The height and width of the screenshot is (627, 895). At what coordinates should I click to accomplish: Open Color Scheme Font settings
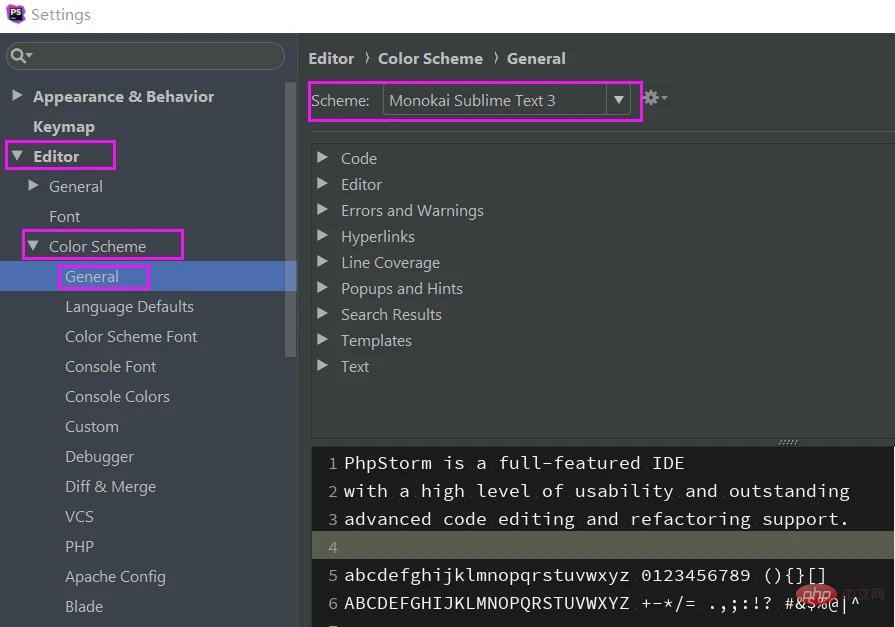[131, 336]
